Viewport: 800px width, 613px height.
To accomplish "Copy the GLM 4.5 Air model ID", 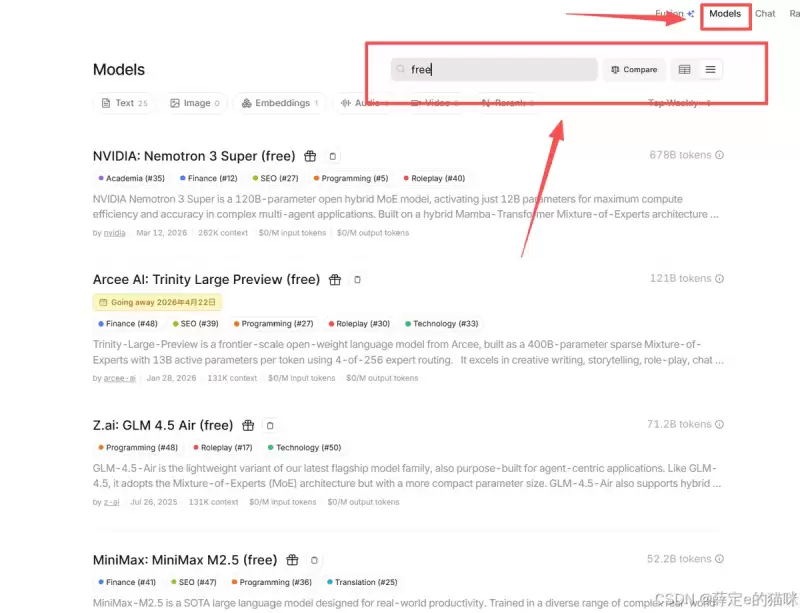I will point(270,425).
